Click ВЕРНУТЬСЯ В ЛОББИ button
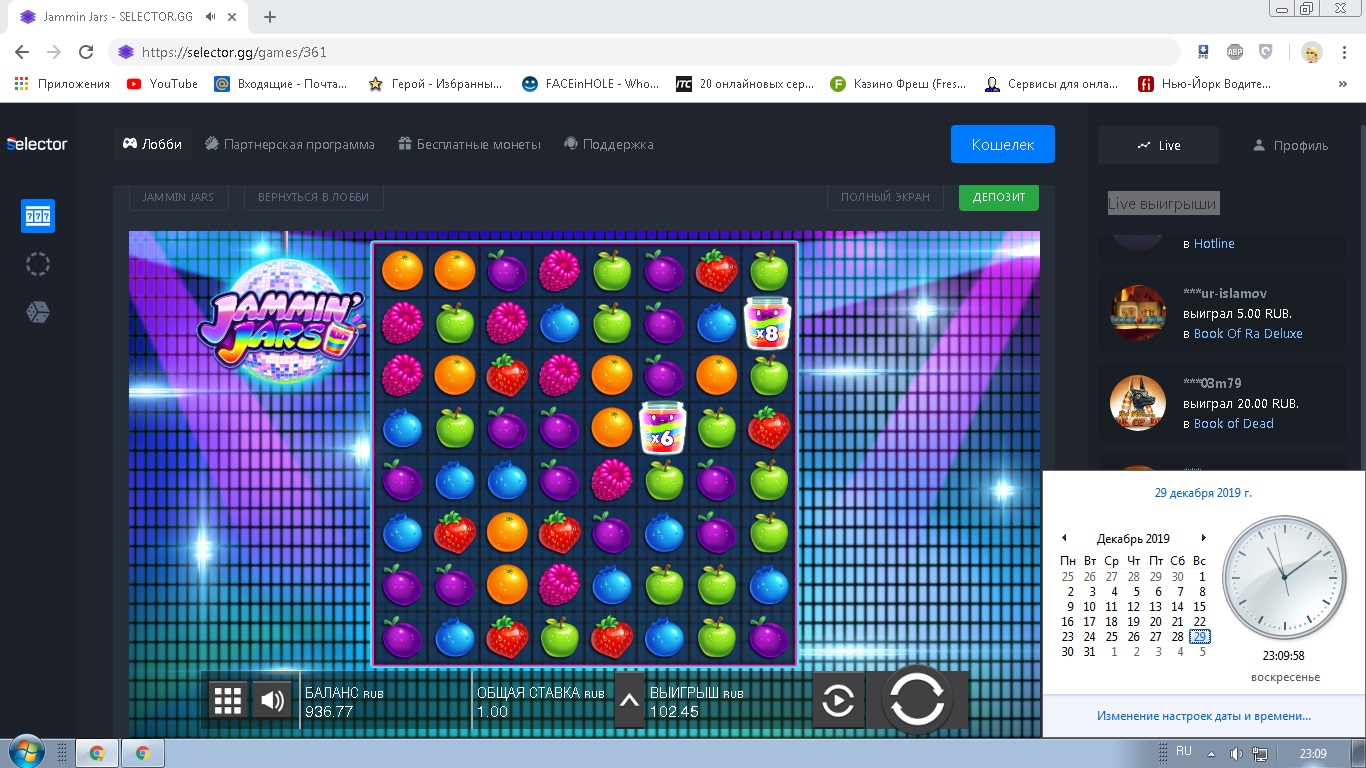 pos(313,197)
